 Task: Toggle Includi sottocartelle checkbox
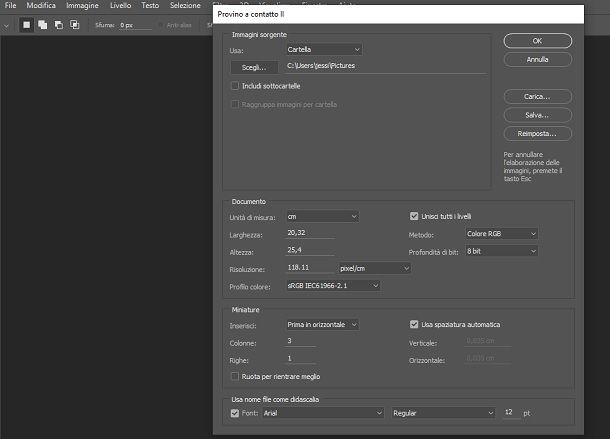(235, 86)
